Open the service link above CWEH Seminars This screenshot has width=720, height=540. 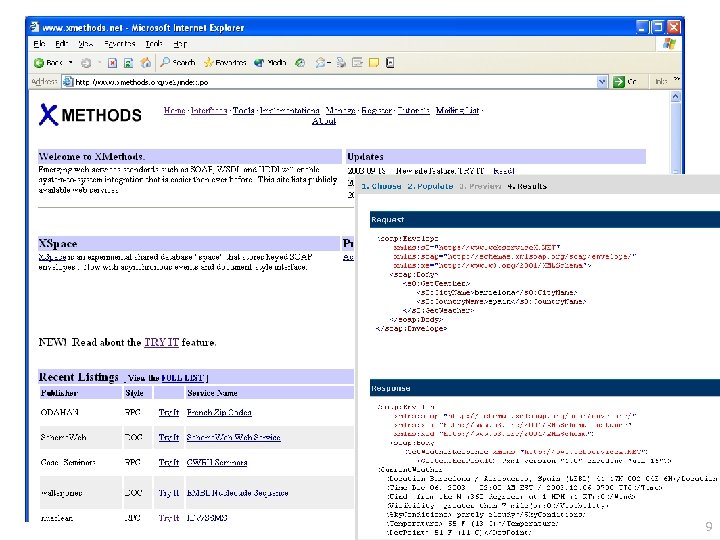coord(233,437)
